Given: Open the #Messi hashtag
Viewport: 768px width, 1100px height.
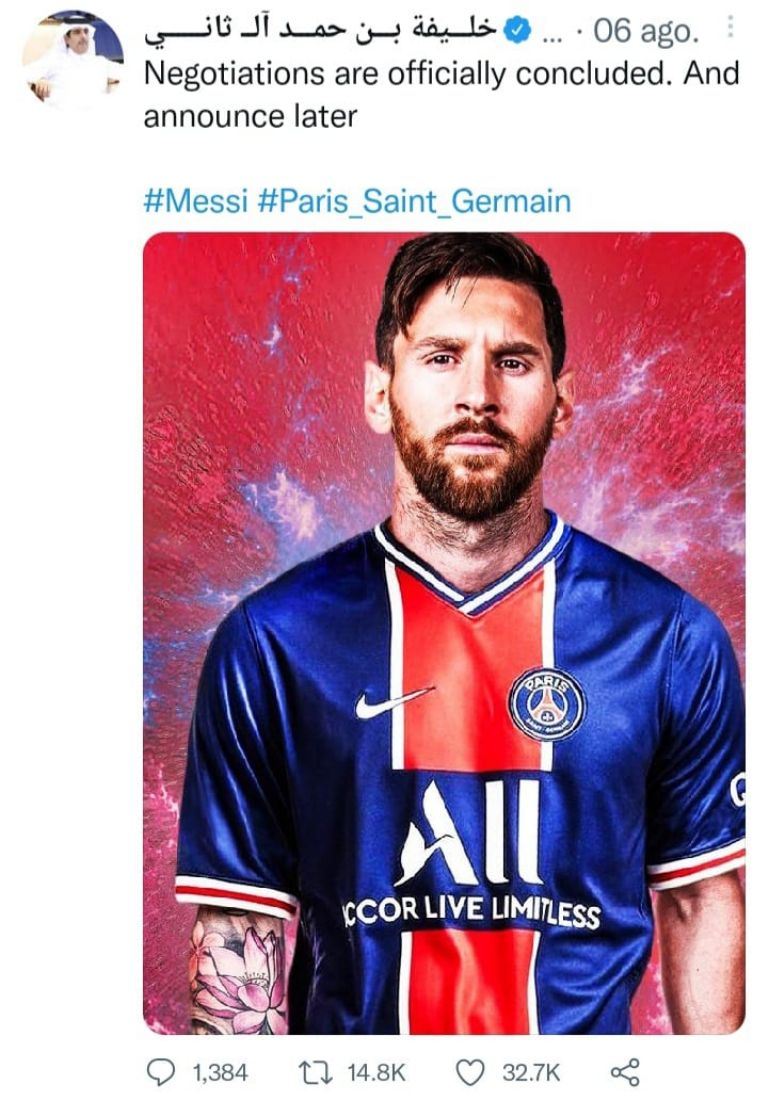Looking at the screenshot, I should click(195, 201).
